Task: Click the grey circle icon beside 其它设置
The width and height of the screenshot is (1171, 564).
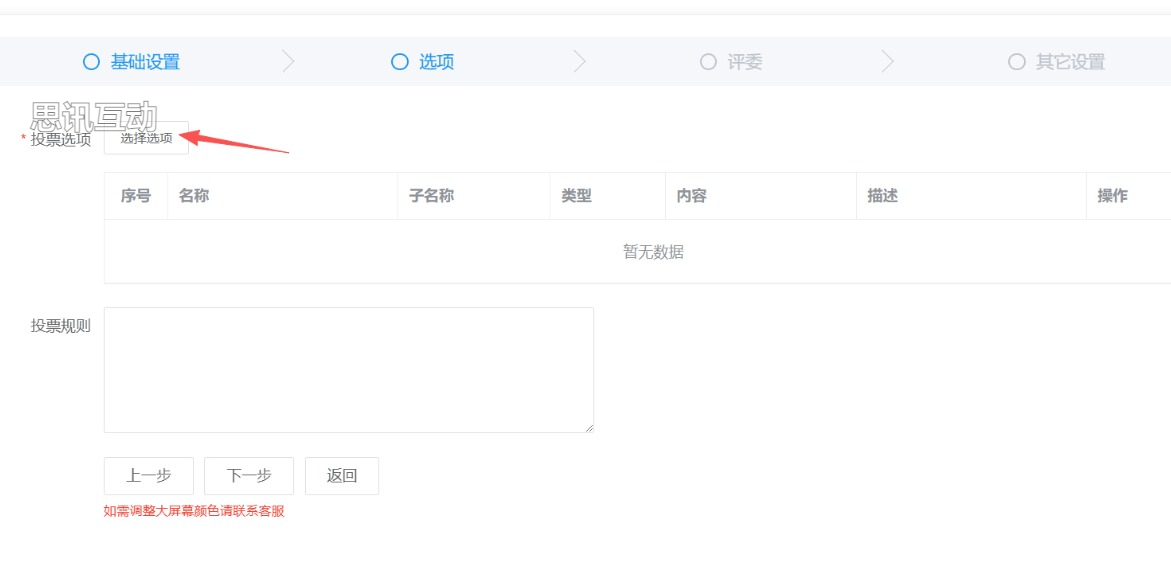Action: 1017,62
